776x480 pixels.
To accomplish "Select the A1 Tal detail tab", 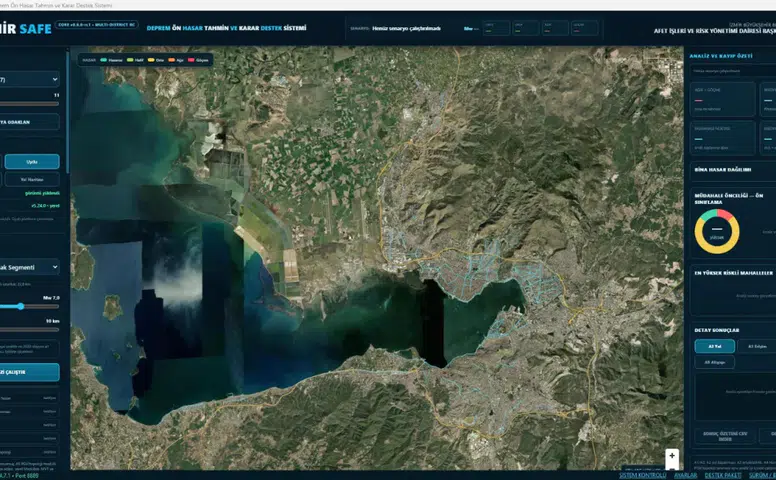I will pos(715,346).
